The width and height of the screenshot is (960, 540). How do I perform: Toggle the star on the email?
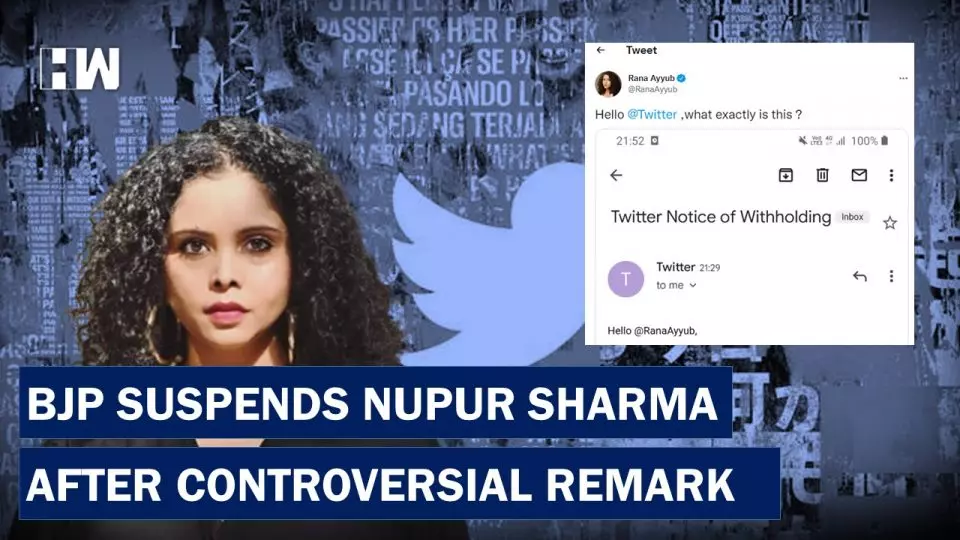click(890, 223)
